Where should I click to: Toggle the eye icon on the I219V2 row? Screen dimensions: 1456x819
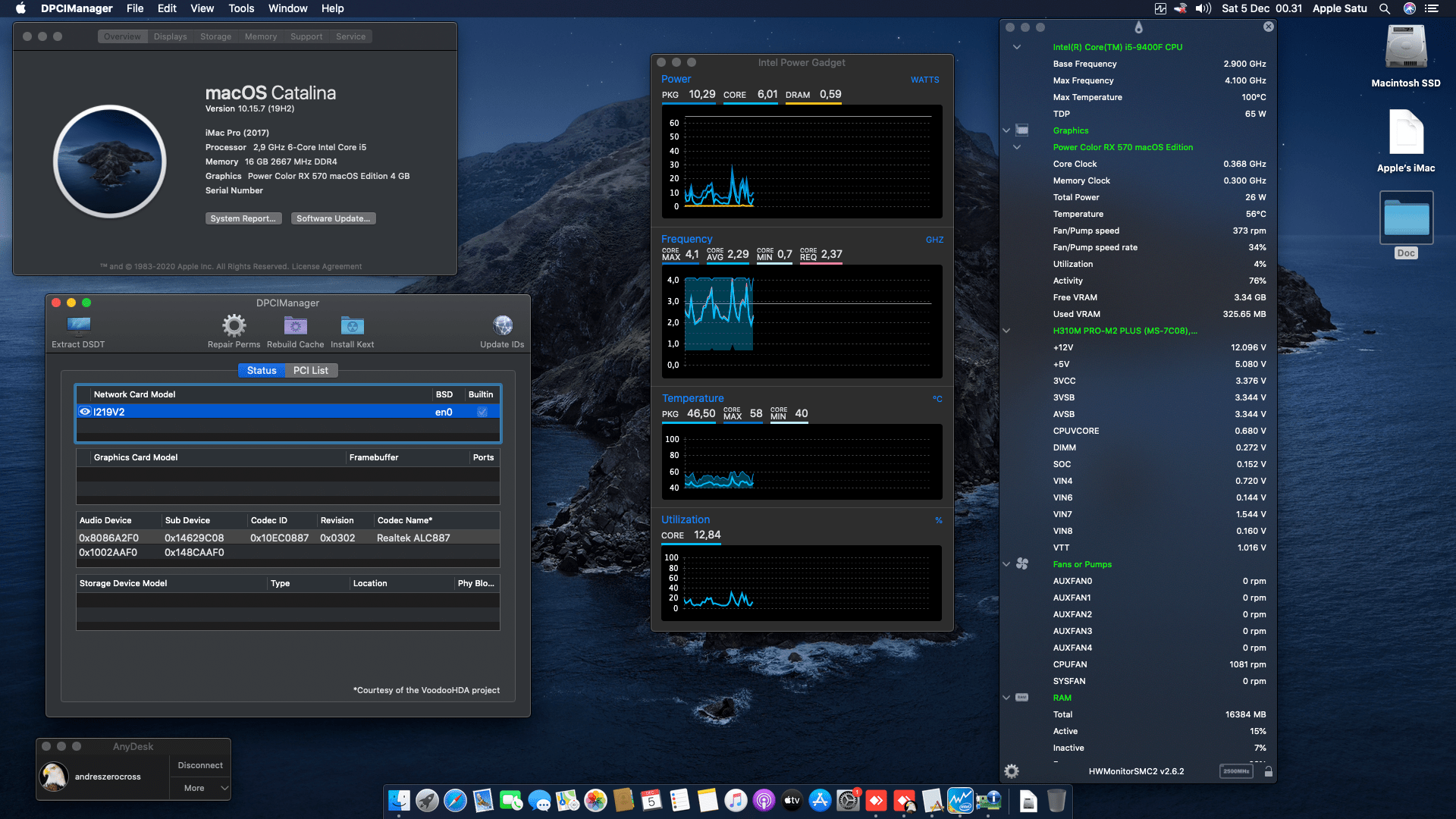[85, 412]
